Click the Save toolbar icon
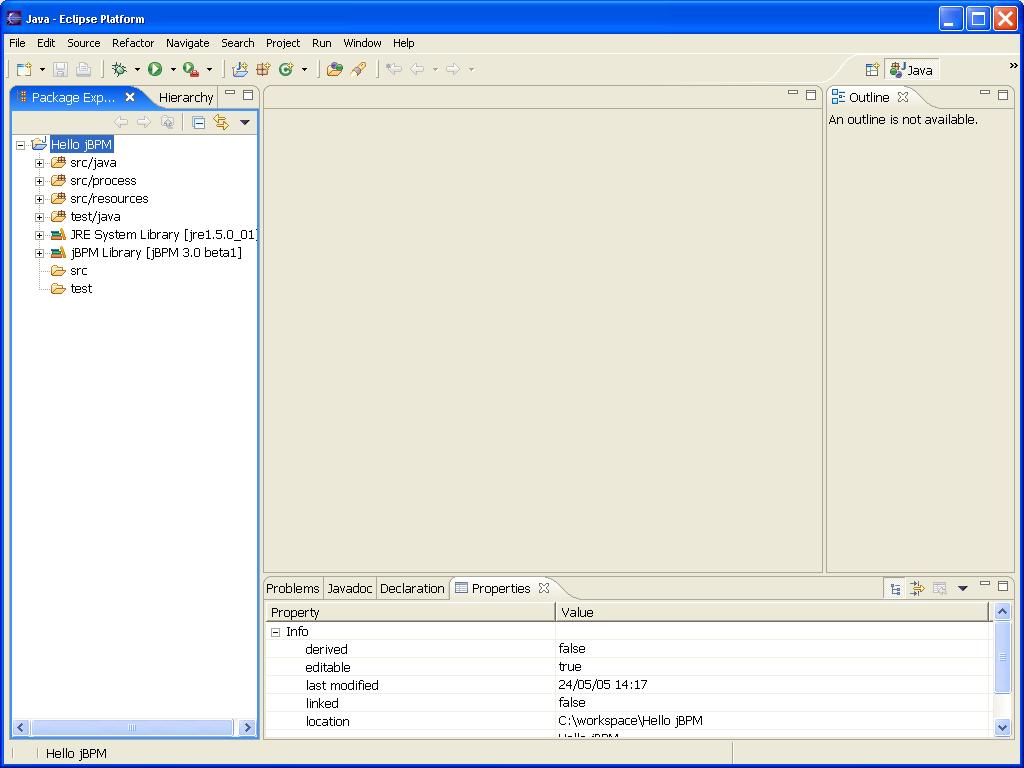This screenshot has width=1024, height=768. click(x=60, y=69)
